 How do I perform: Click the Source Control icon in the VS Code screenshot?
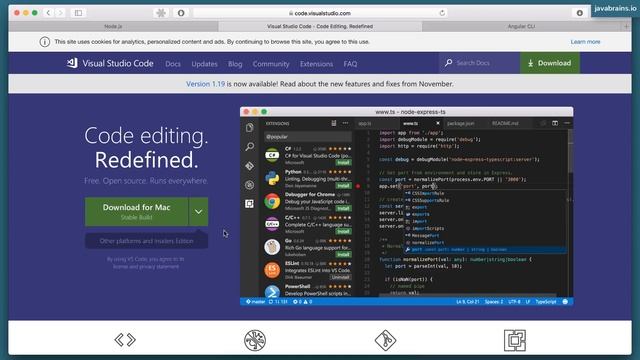pos(249,166)
